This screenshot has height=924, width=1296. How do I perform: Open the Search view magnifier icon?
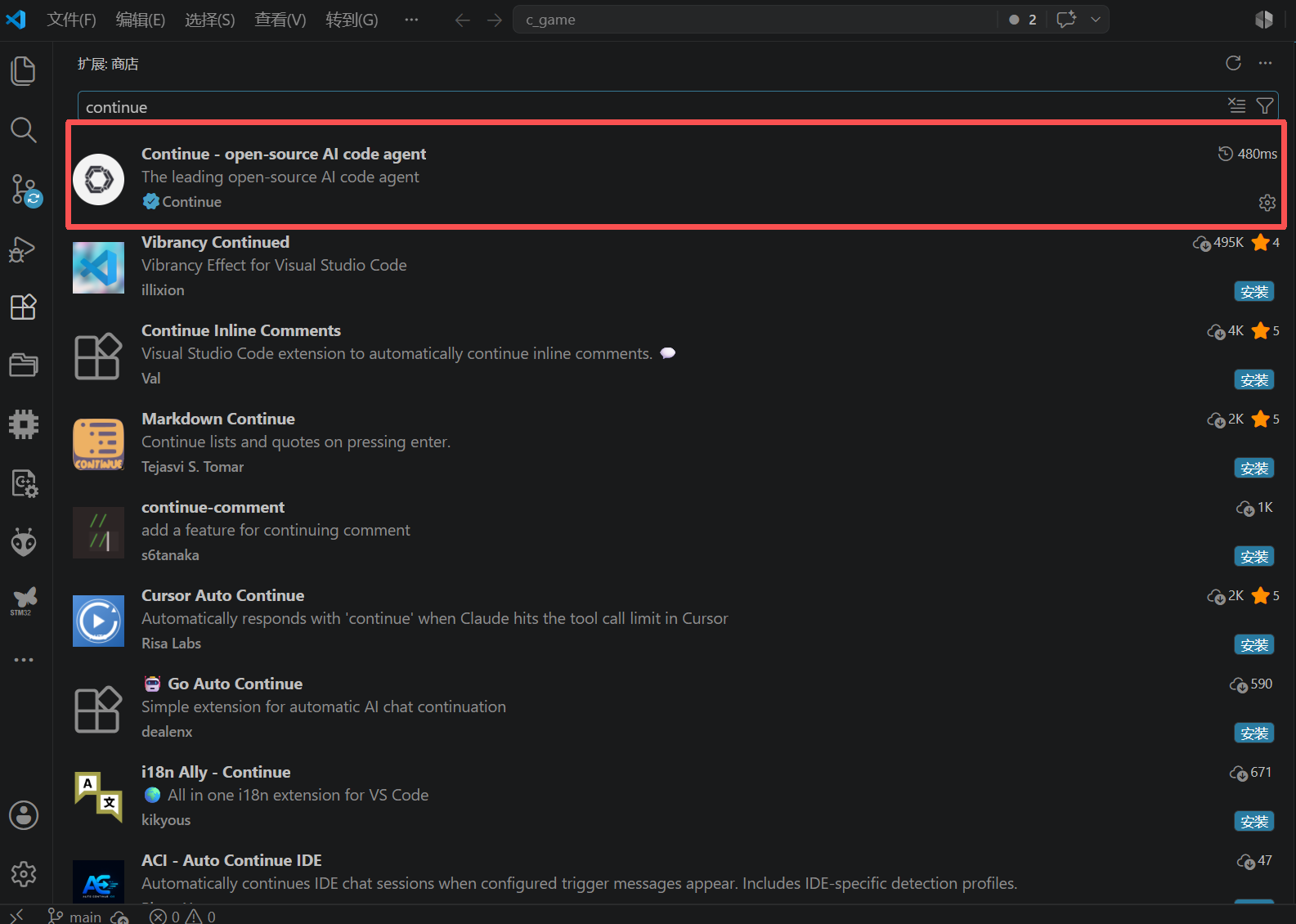click(x=24, y=129)
